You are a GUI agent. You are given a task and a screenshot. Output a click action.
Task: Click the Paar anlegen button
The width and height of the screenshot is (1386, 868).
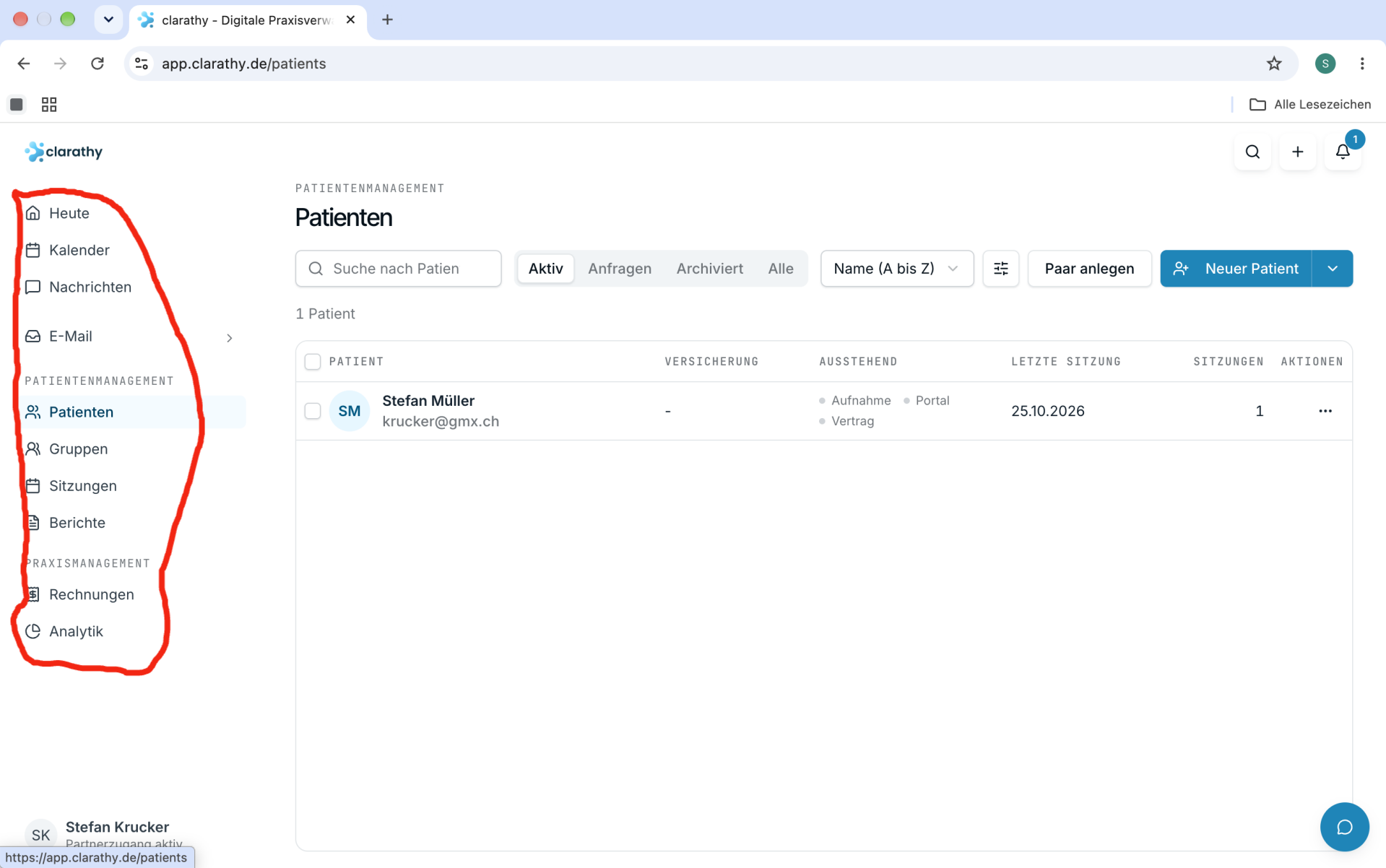tap(1089, 269)
